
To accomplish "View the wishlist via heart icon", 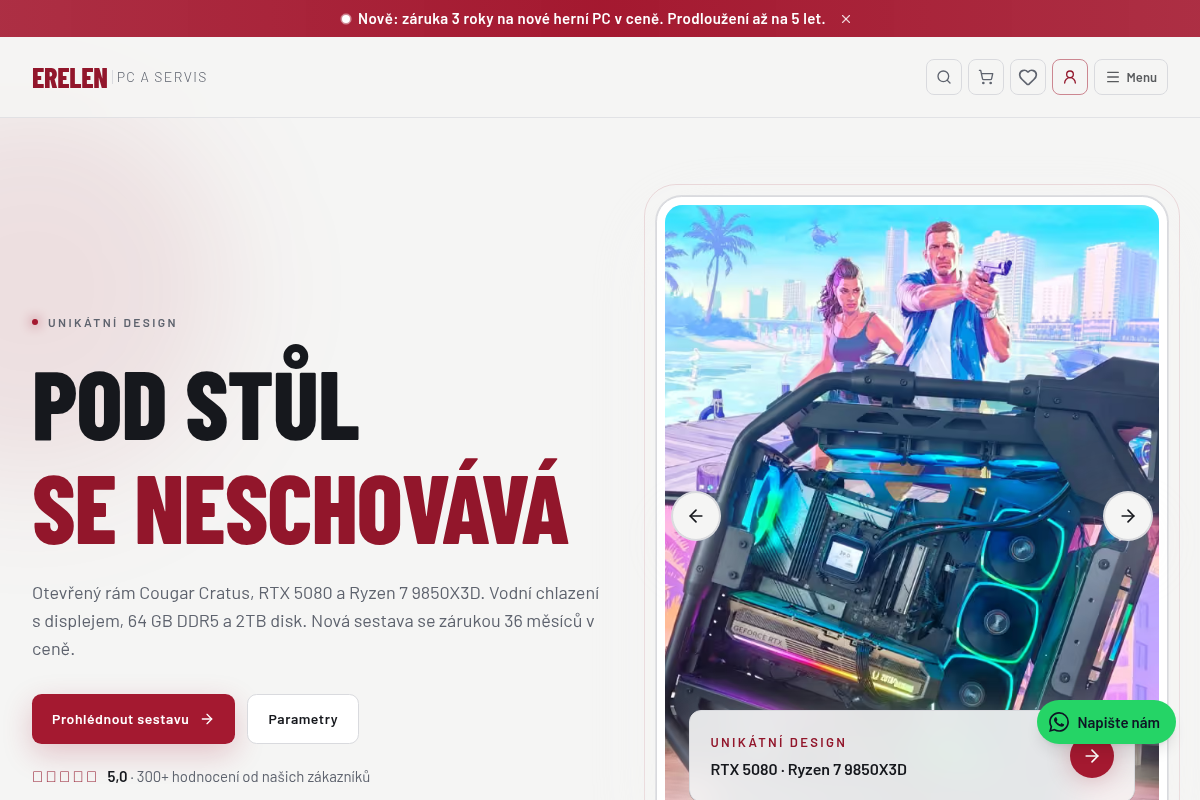I will tap(1028, 77).
